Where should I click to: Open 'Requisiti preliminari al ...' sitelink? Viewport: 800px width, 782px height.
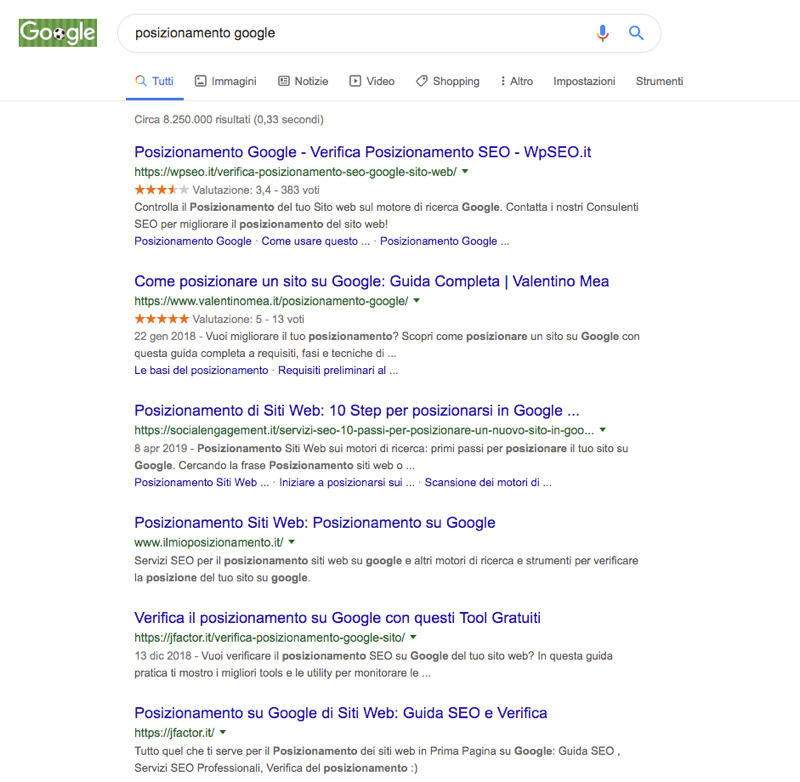coord(338,370)
